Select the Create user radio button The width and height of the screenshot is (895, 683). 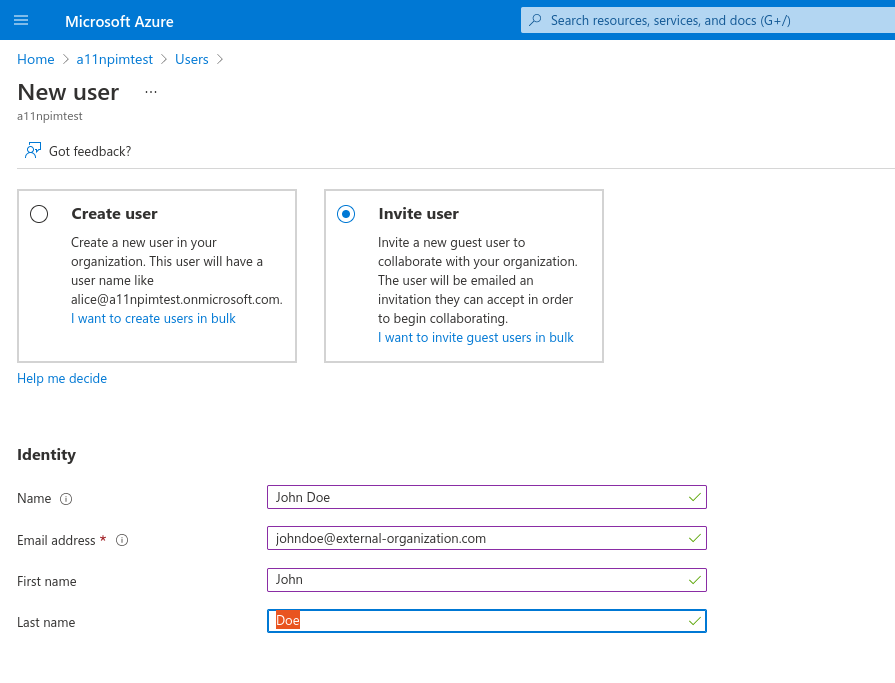pyautogui.click(x=39, y=214)
